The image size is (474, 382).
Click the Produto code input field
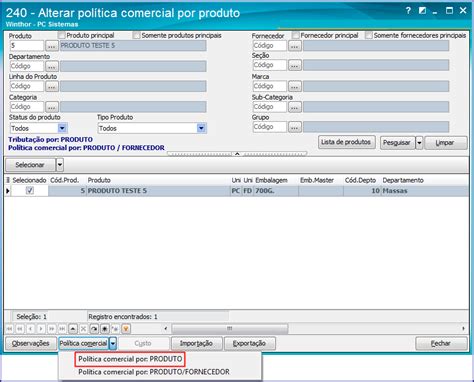tap(27, 46)
